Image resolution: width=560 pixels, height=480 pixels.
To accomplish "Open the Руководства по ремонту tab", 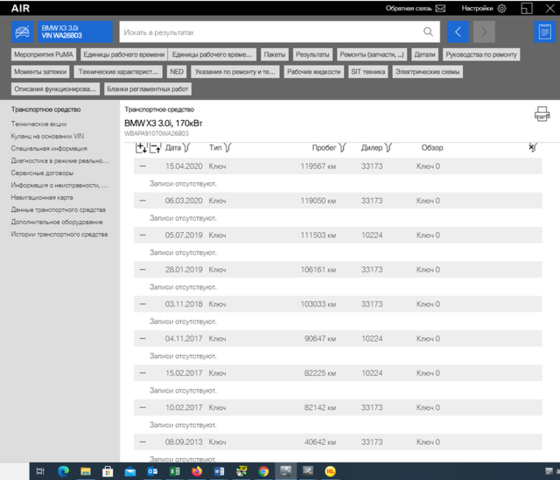I will click(x=481, y=54).
